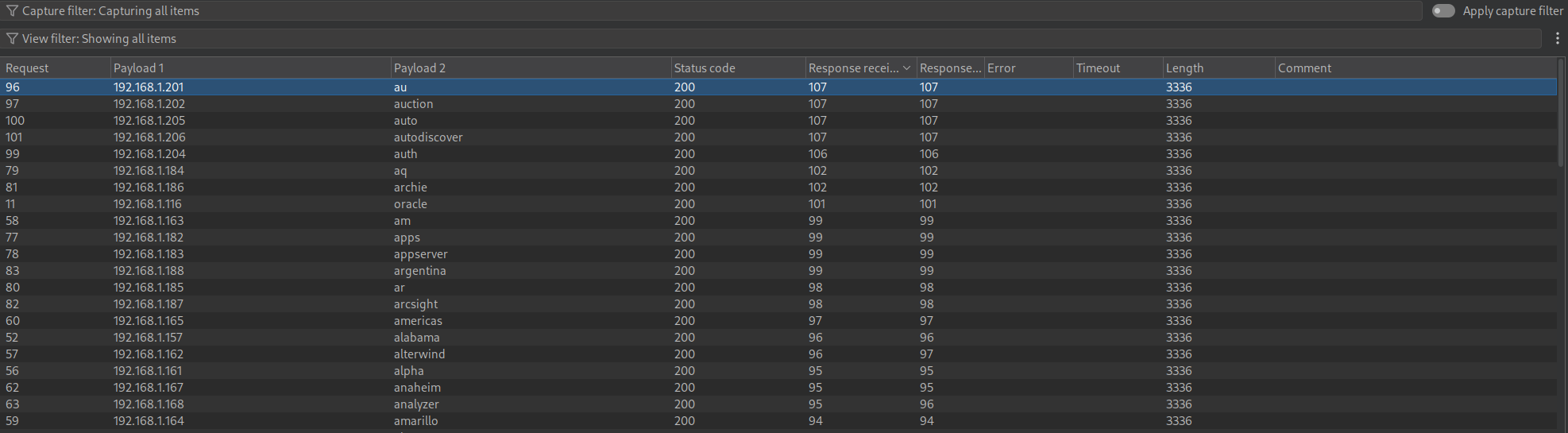This screenshot has width=1568, height=433.
Task: Open the capture filter settings bar
Action: tap(715, 11)
